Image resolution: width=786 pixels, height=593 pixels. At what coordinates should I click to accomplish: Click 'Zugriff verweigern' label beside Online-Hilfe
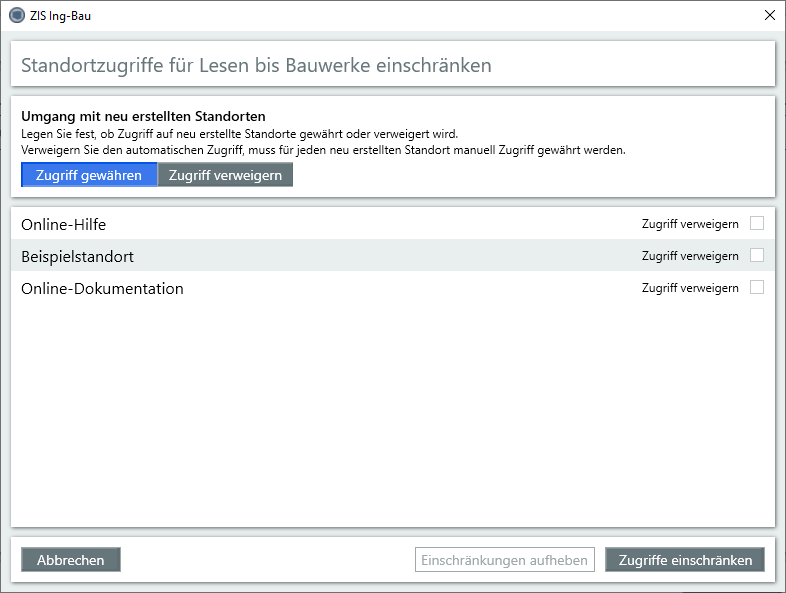click(690, 224)
